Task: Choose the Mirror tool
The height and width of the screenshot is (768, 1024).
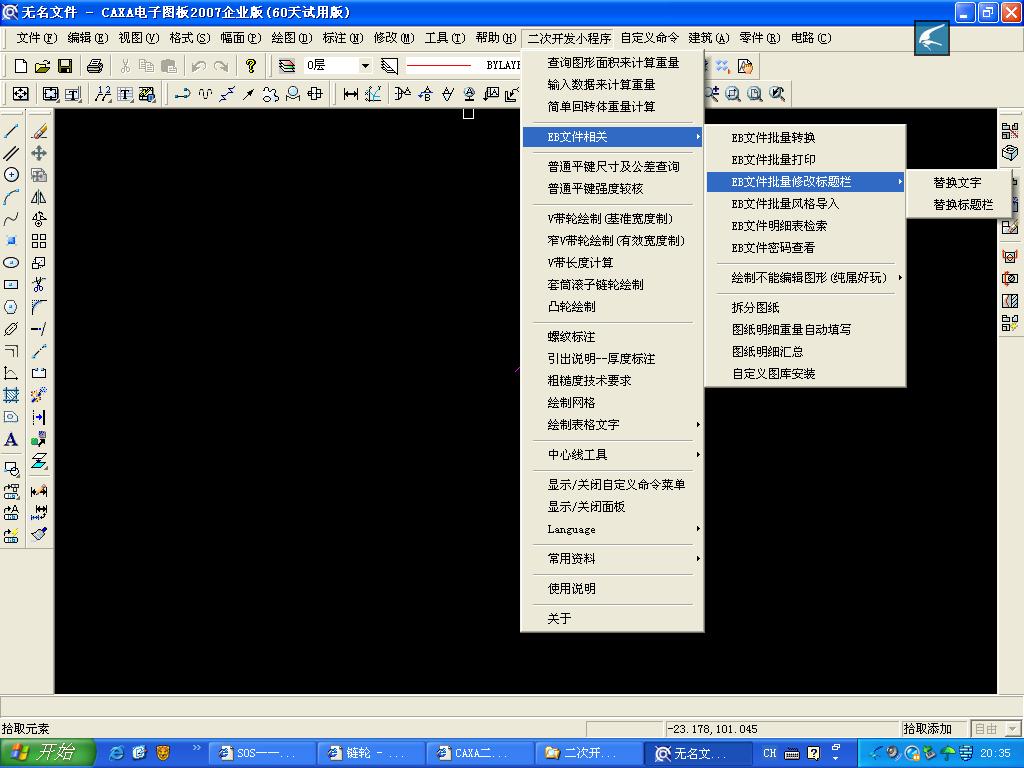Action: click(x=39, y=197)
